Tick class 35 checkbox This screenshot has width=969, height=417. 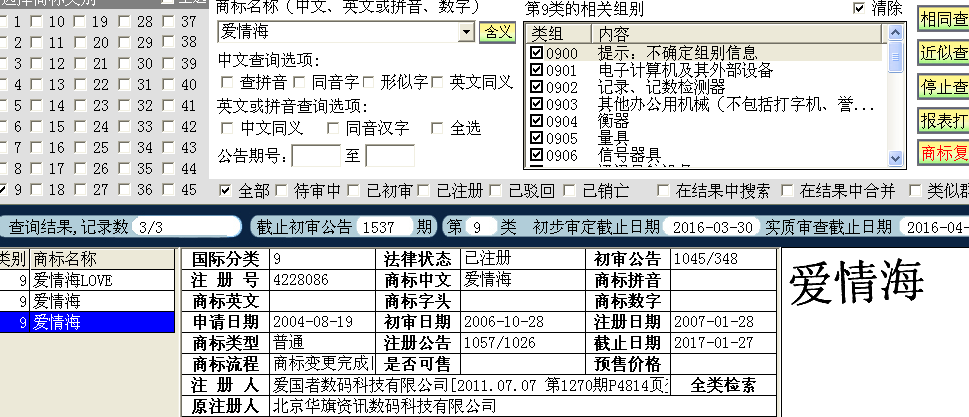pos(124,169)
